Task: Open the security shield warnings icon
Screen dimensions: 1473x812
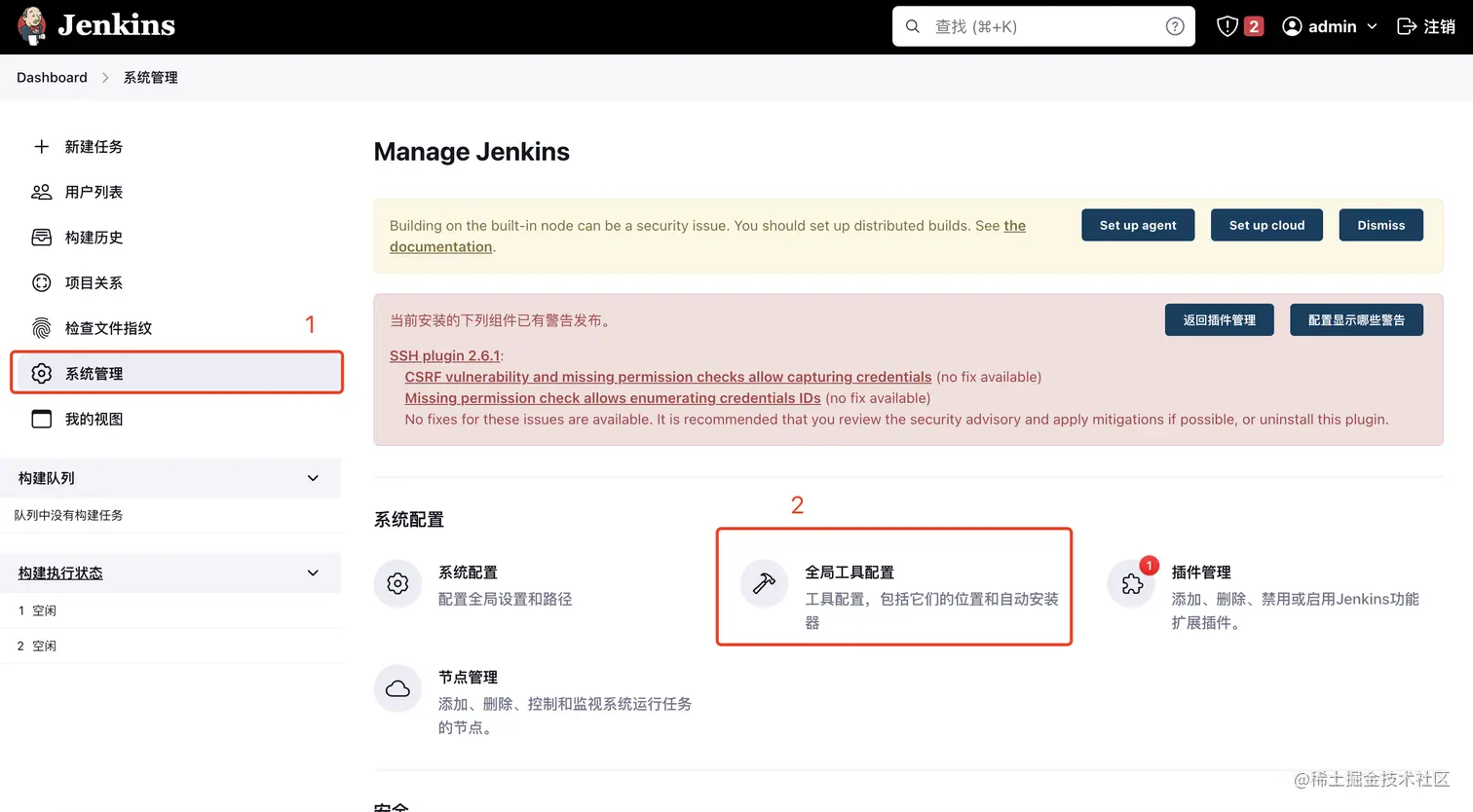Action: pyautogui.click(x=1227, y=26)
